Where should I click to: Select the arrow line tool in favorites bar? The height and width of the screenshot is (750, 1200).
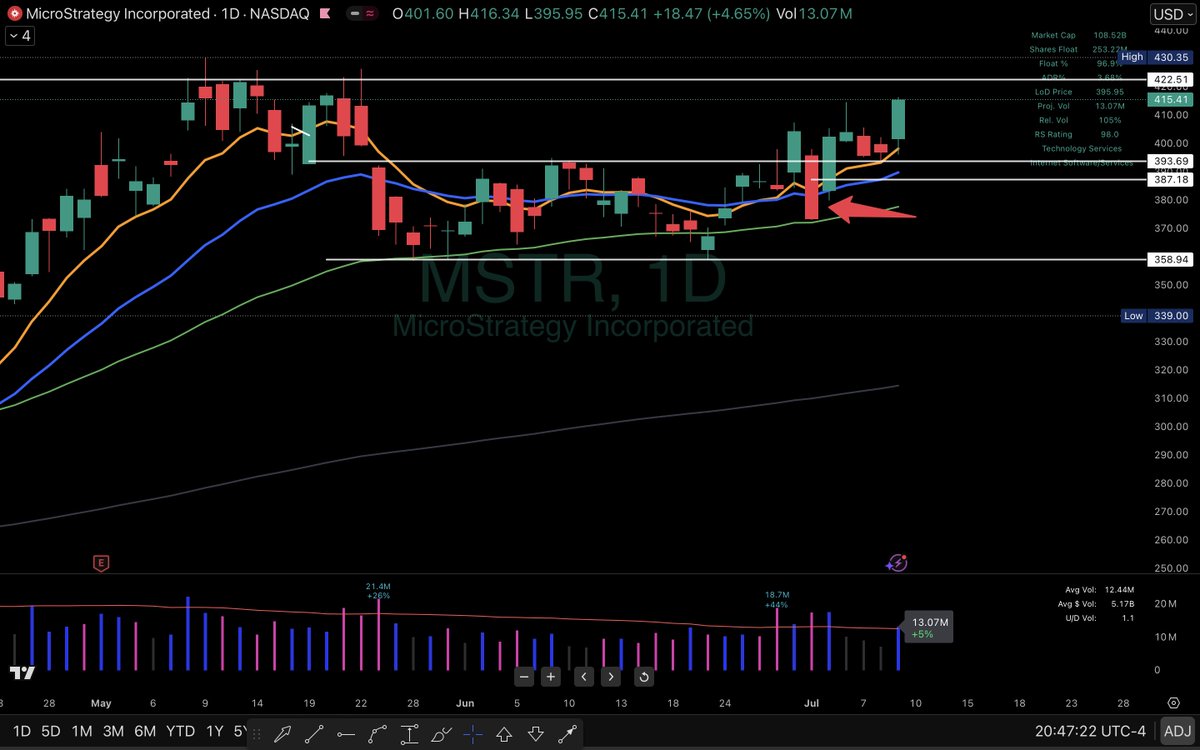click(x=569, y=732)
